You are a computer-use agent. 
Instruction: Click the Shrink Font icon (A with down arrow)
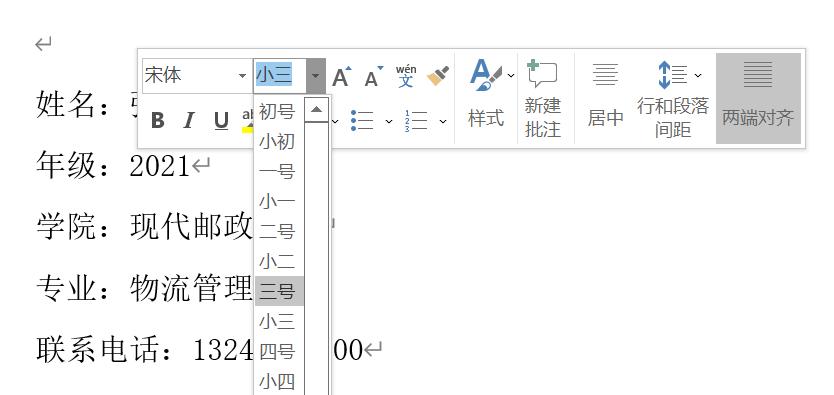[373, 77]
